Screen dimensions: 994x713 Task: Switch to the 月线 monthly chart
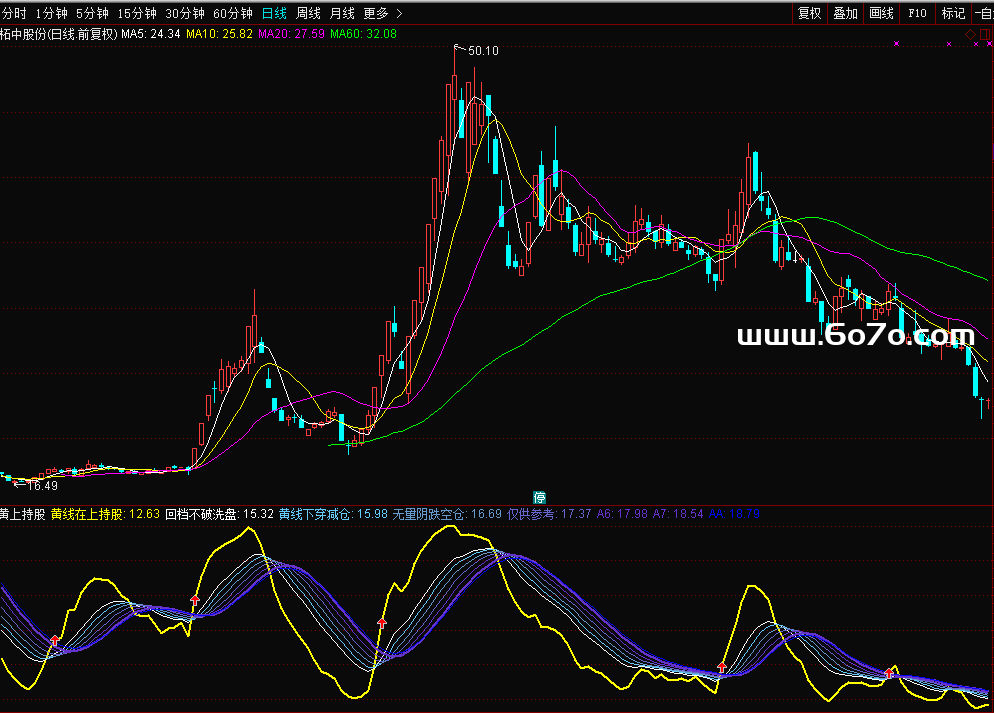pos(342,13)
